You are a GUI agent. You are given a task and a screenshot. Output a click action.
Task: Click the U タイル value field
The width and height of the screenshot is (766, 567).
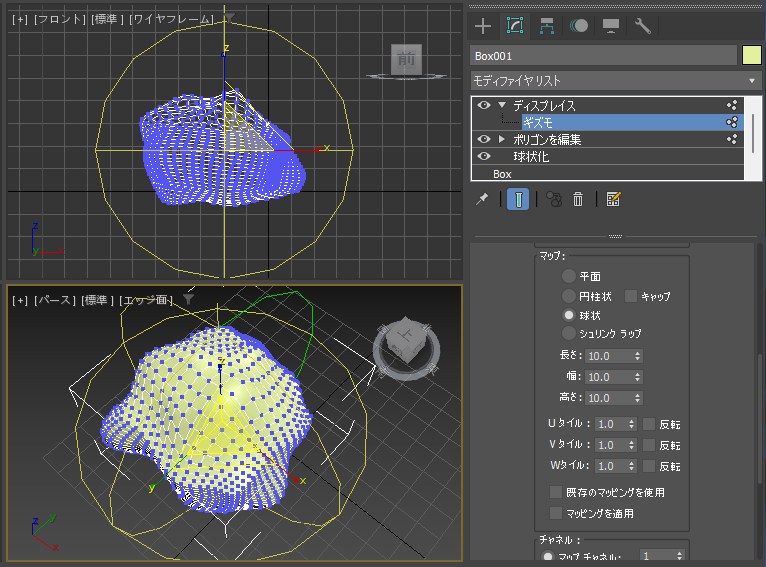(x=611, y=424)
